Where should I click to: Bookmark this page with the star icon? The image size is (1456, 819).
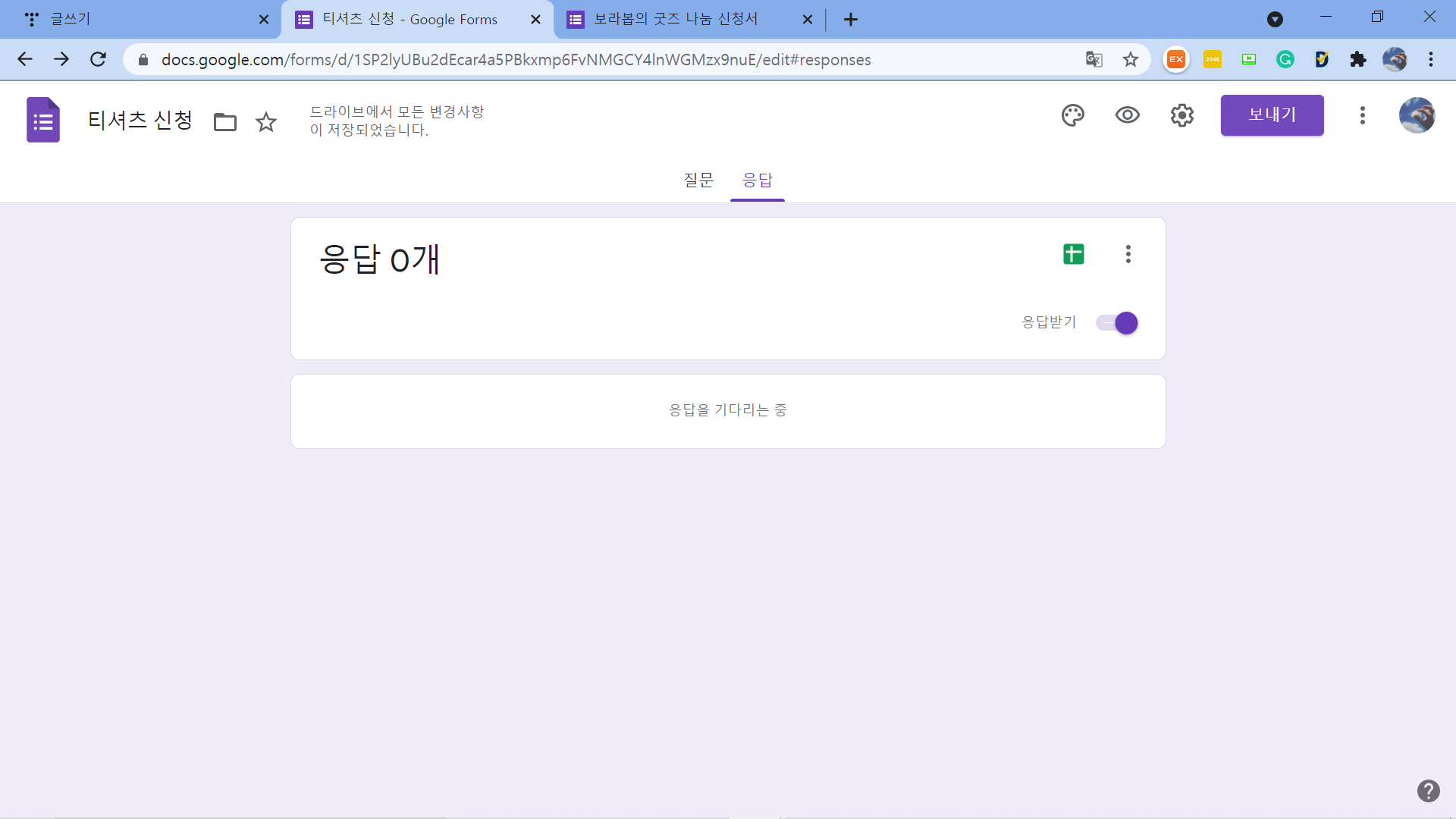pos(1130,59)
